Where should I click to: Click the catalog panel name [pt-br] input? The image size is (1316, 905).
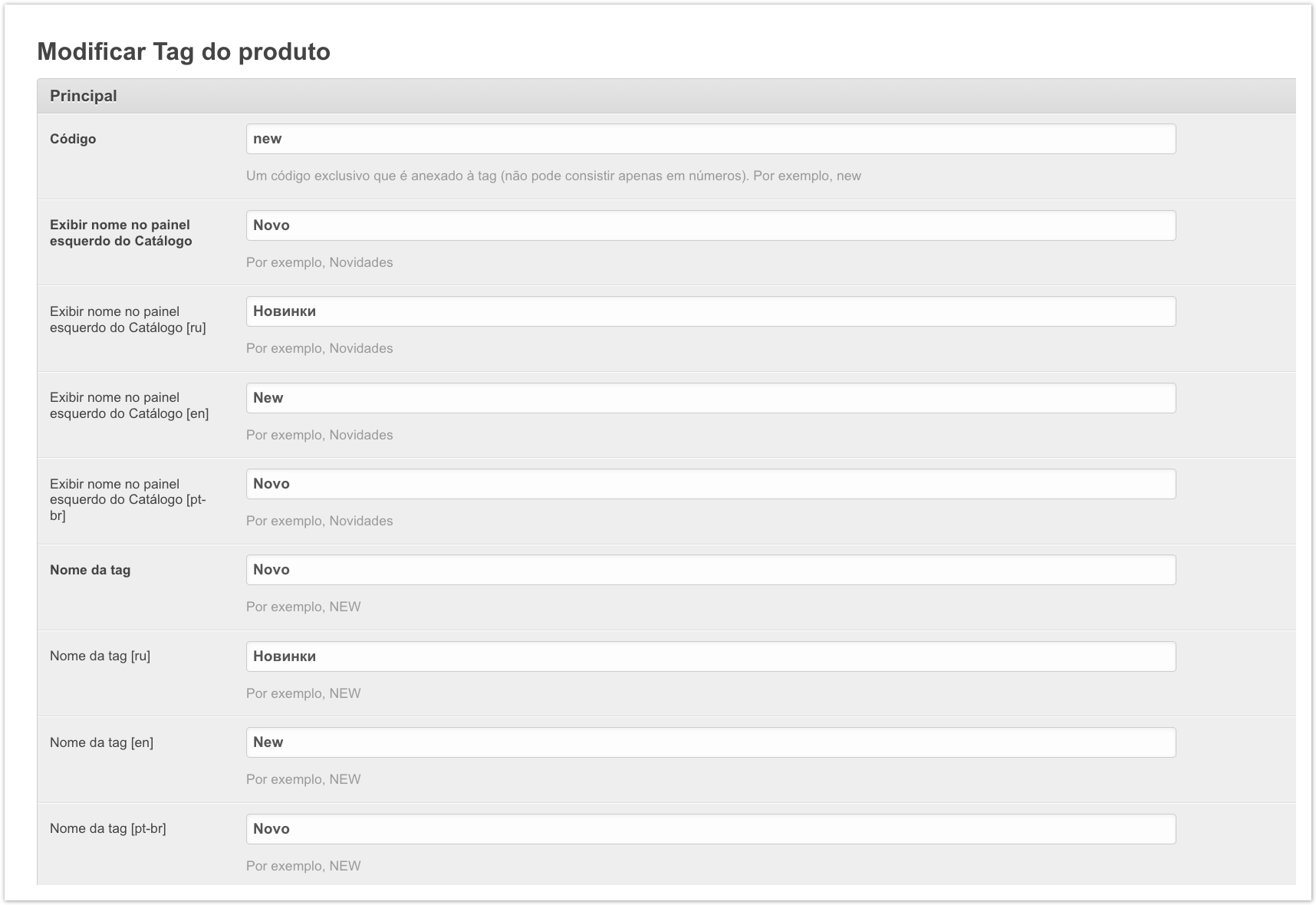(x=710, y=484)
